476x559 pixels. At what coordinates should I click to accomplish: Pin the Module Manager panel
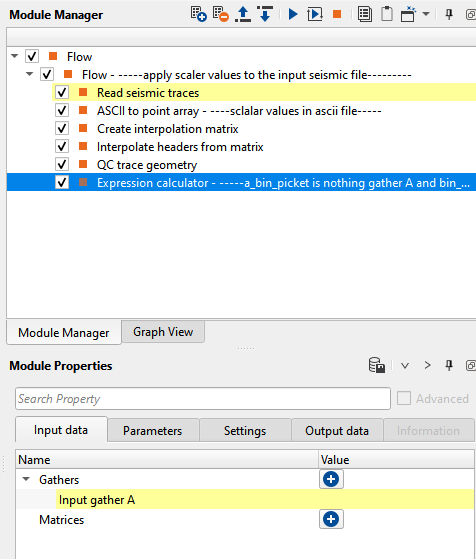(449, 14)
